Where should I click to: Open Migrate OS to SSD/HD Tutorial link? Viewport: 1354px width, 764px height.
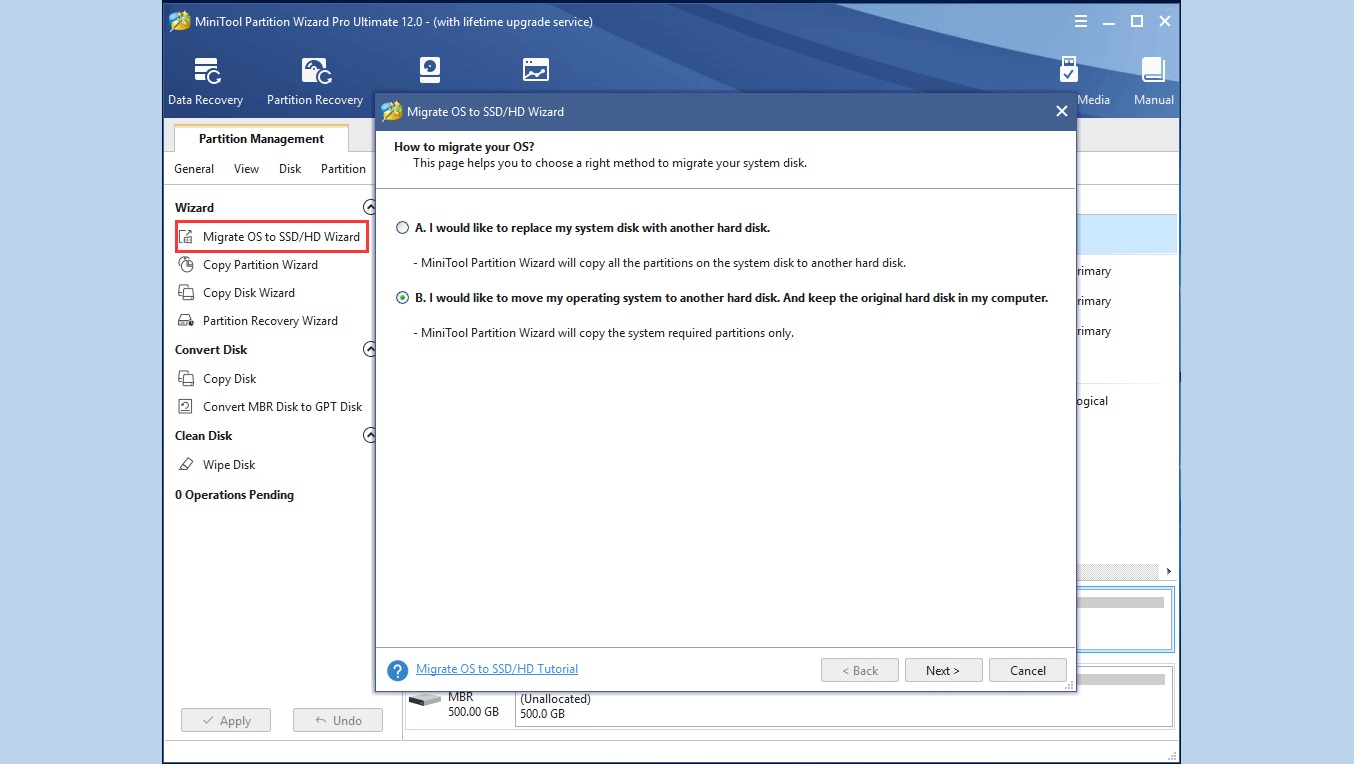497,669
